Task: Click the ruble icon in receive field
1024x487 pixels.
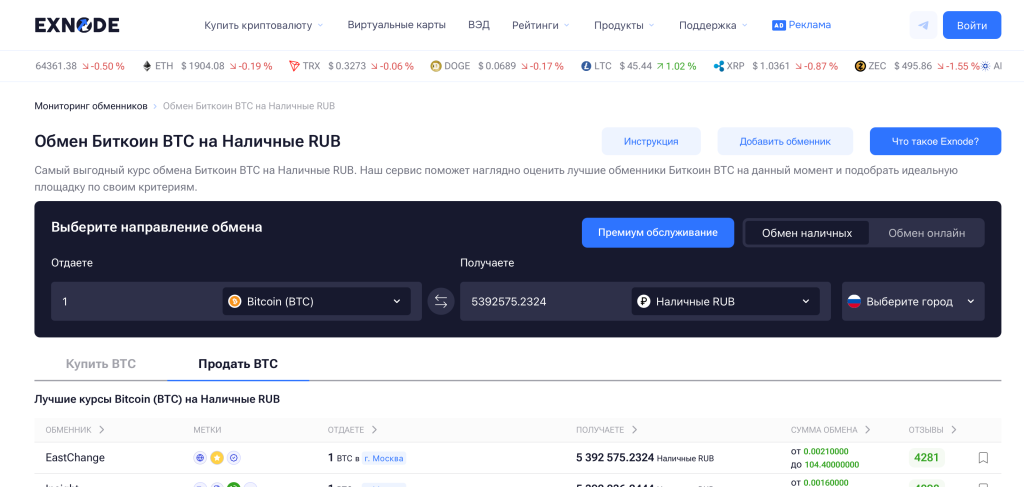Action: click(643, 302)
